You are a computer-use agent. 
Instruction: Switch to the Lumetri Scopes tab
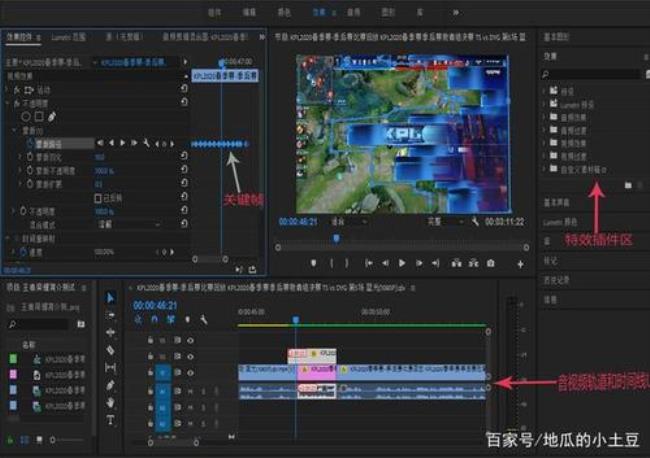68,37
